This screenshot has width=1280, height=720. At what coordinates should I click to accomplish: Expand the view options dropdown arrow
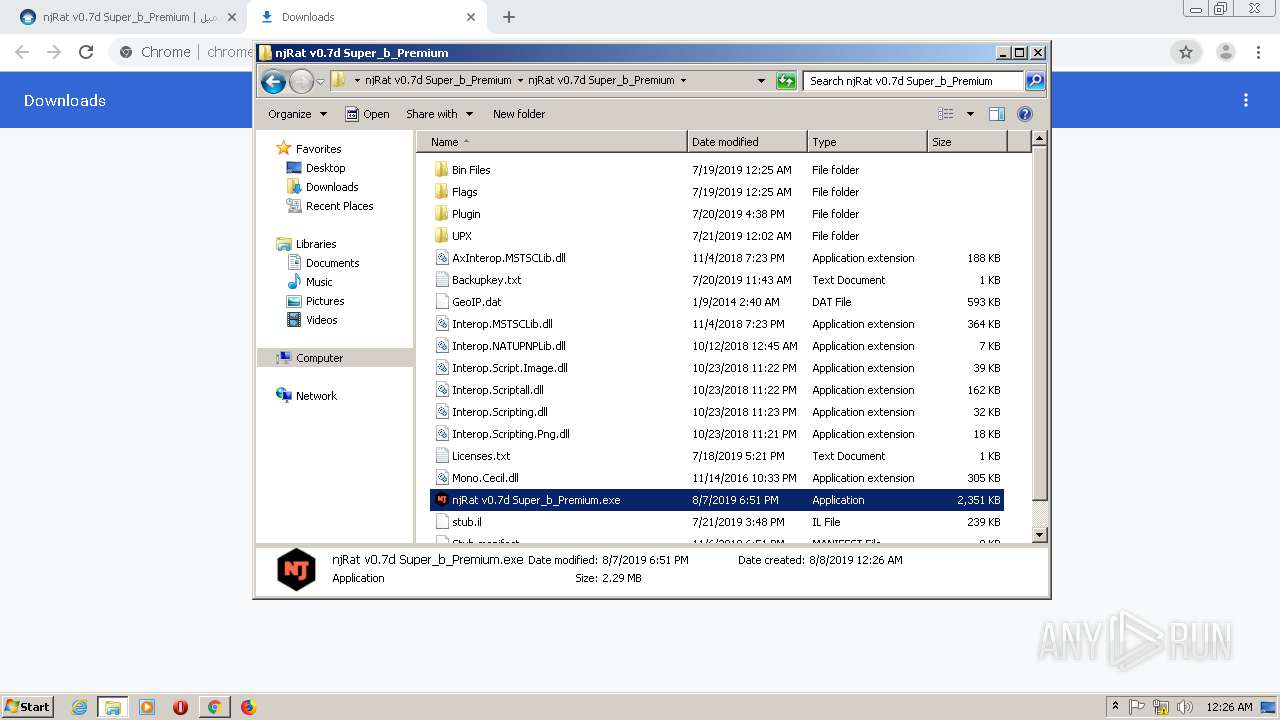pyautogui.click(x=970, y=114)
